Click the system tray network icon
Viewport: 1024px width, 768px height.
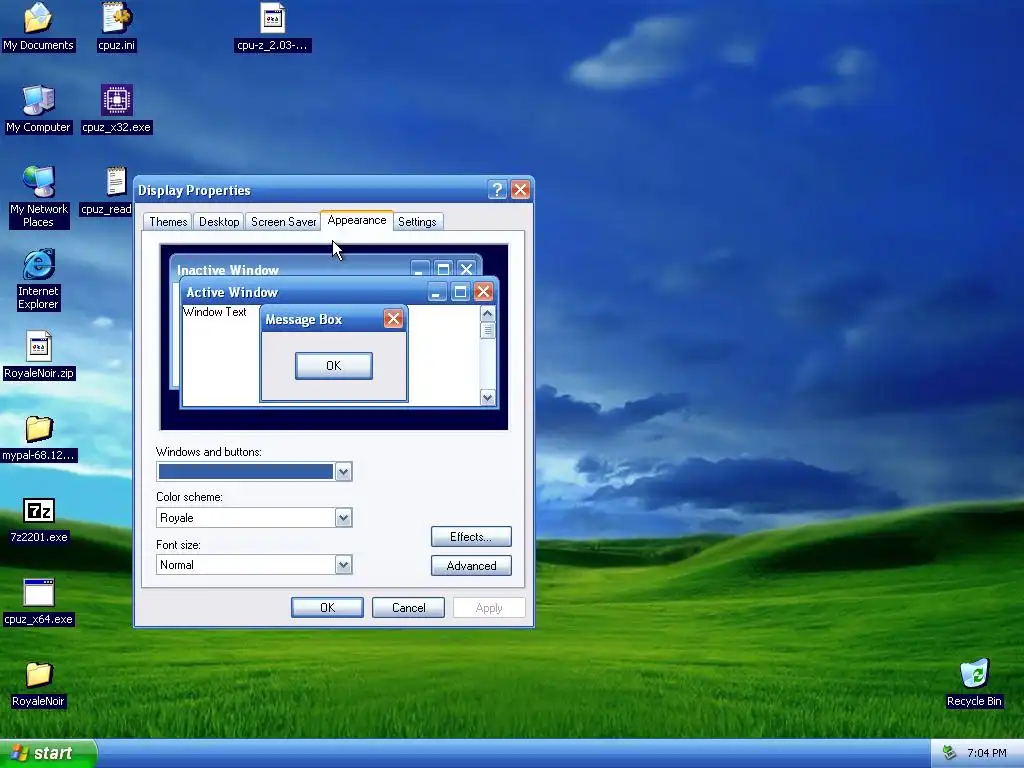coord(950,753)
